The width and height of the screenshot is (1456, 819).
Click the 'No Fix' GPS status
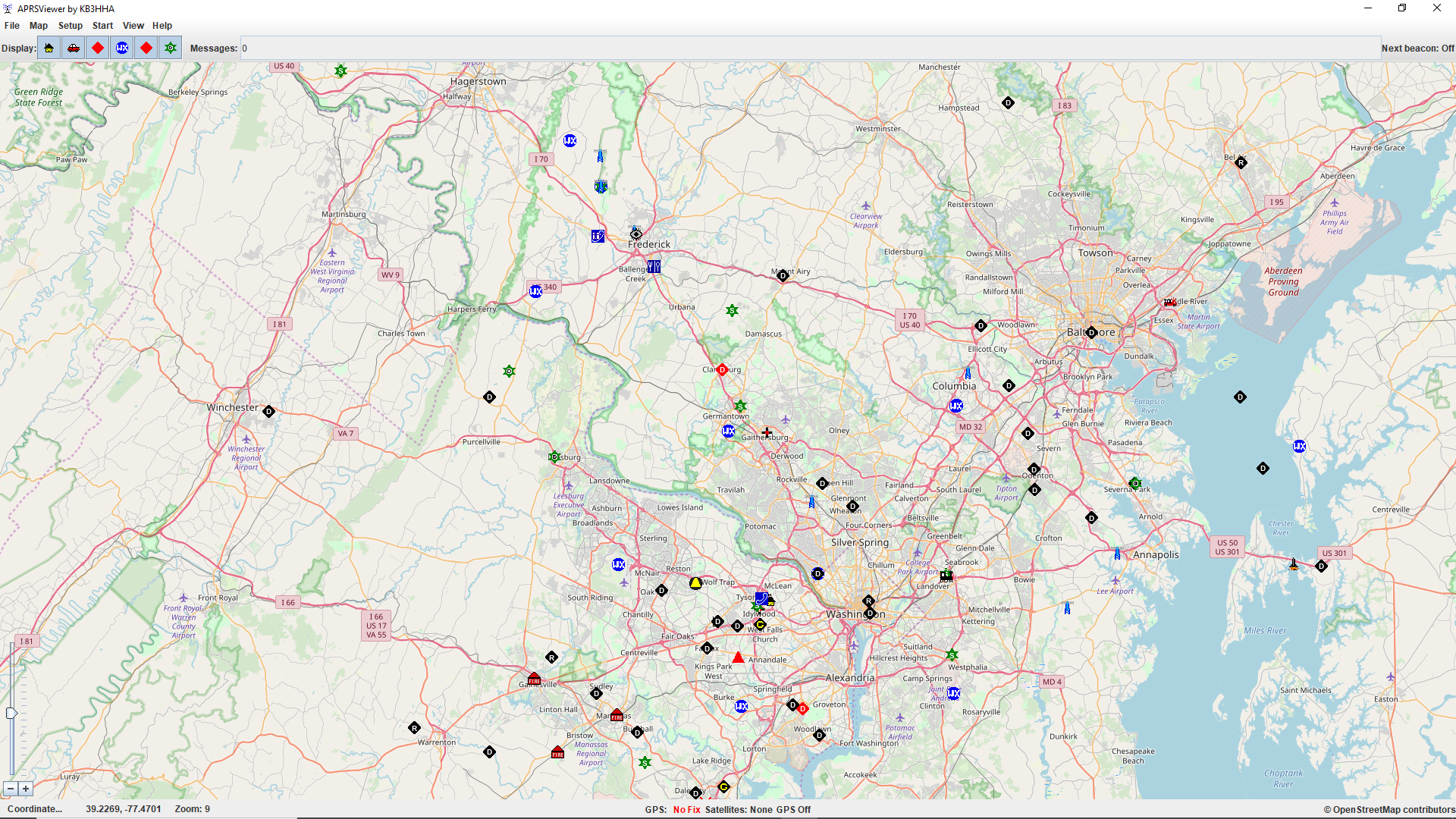(x=687, y=810)
